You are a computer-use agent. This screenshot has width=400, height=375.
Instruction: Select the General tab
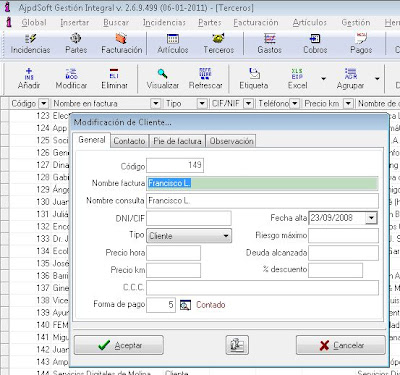tap(92, 140)
